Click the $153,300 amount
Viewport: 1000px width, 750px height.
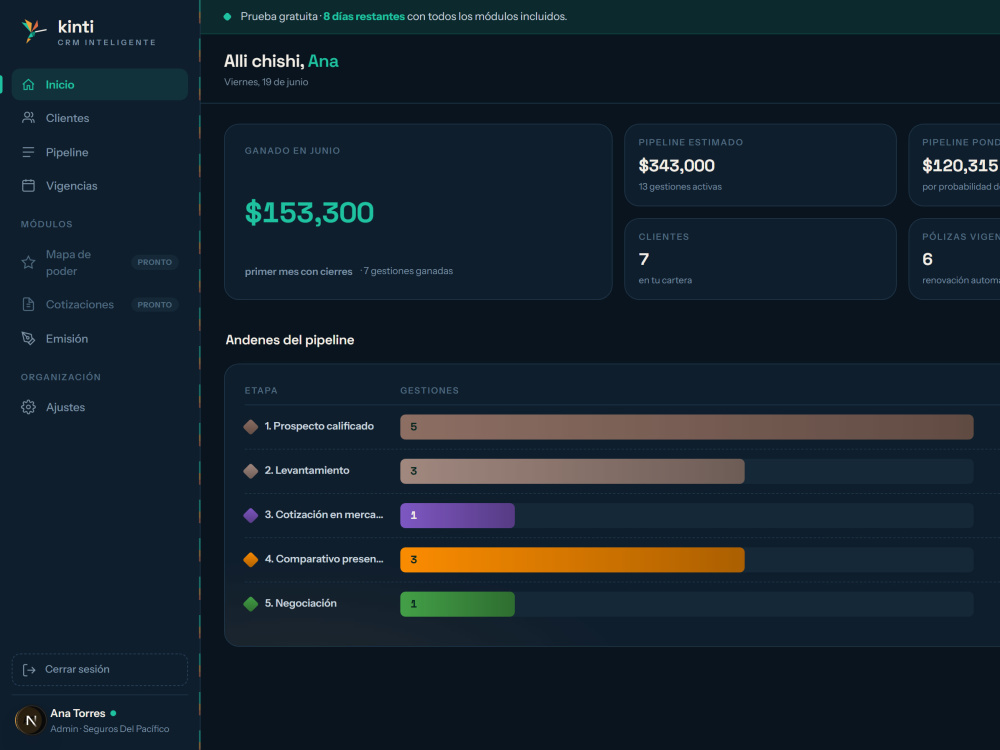click(309, 212)
